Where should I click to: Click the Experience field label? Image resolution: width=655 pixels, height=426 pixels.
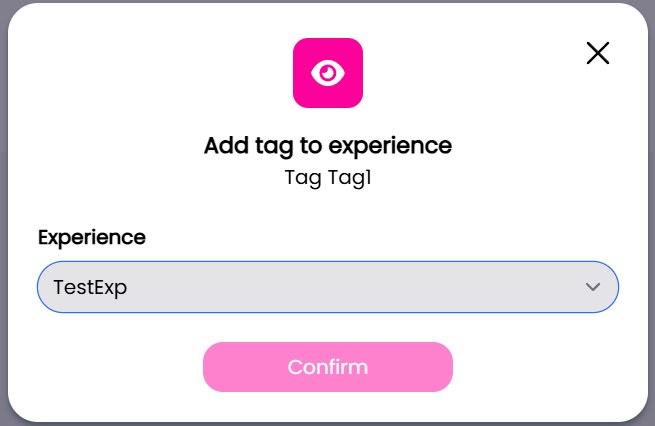(x=92, y=237)
